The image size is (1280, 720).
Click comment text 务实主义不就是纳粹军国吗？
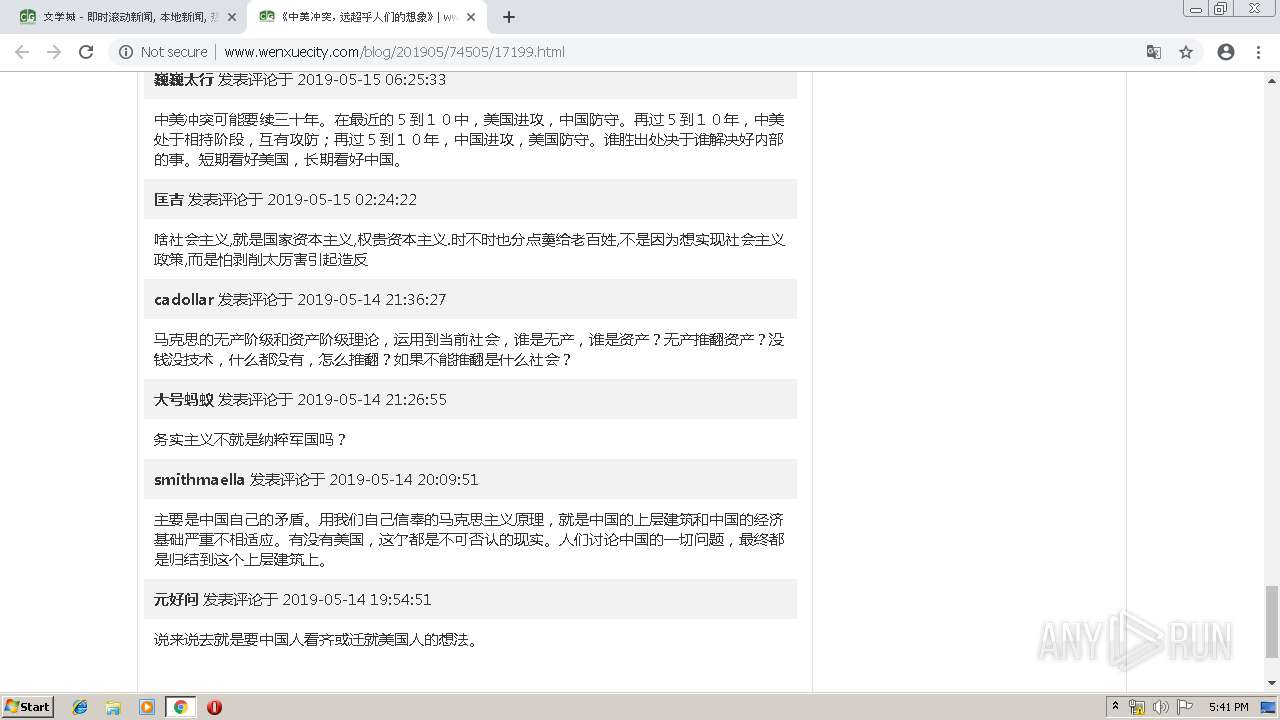pos(251,439)
